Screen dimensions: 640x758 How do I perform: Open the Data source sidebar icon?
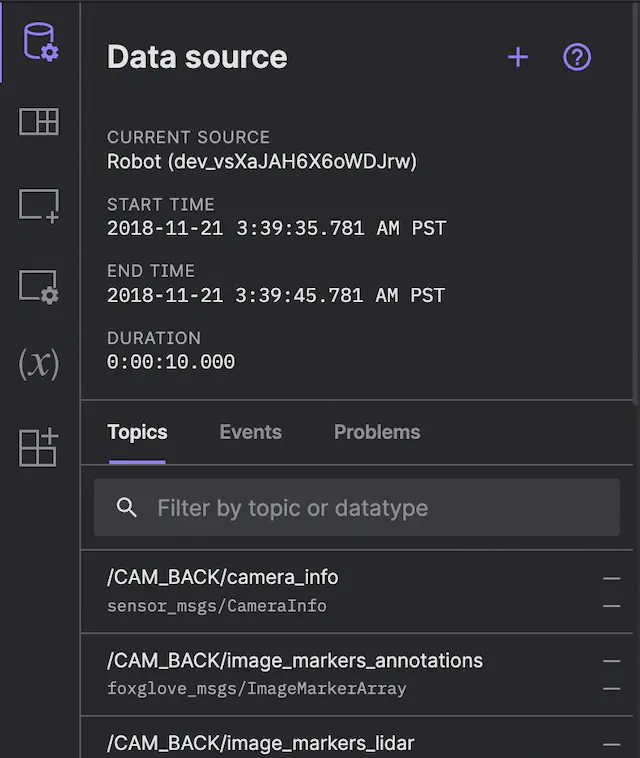tap(40, 43)
